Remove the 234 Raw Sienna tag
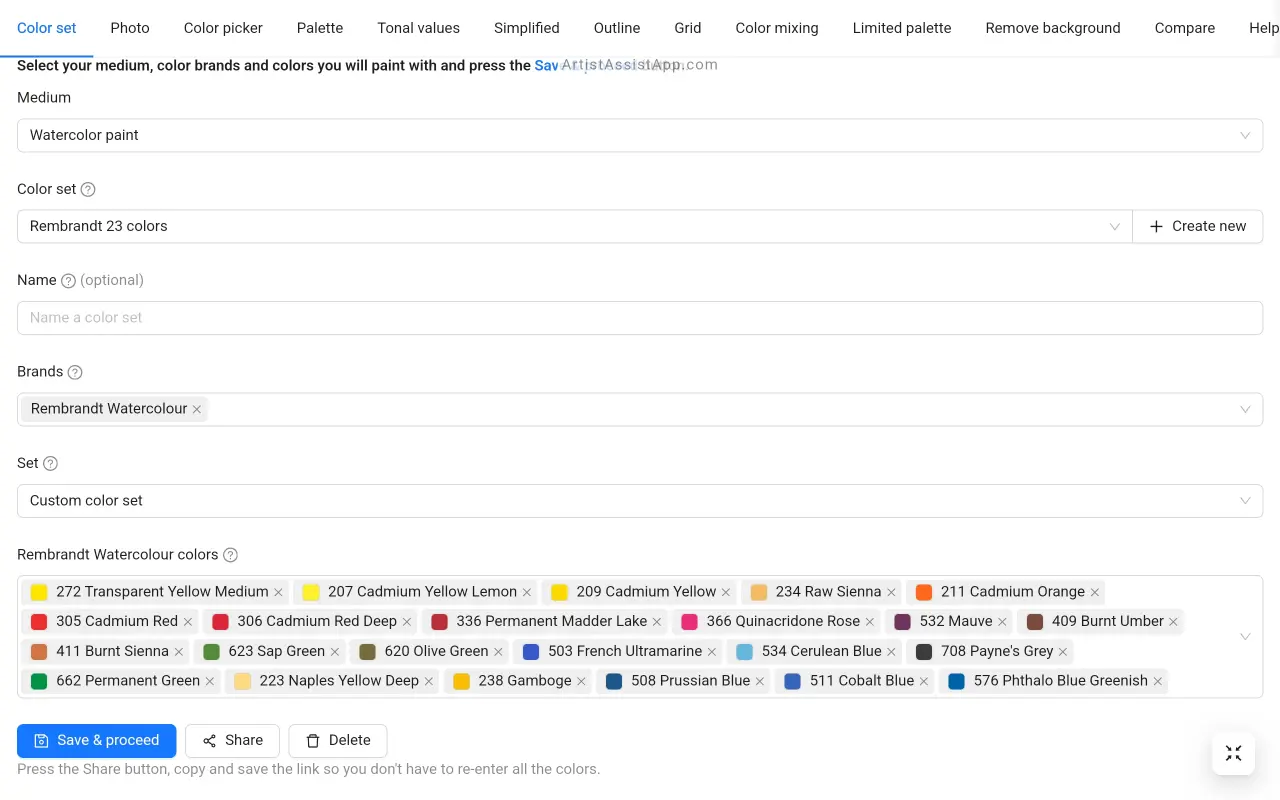This screenshot has width=1280, height=800. tap(891, 592)
